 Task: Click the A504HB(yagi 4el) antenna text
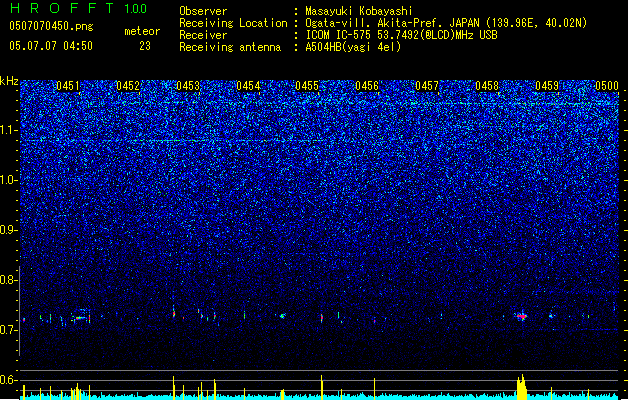pyautogui.click(x=353, y=47)
